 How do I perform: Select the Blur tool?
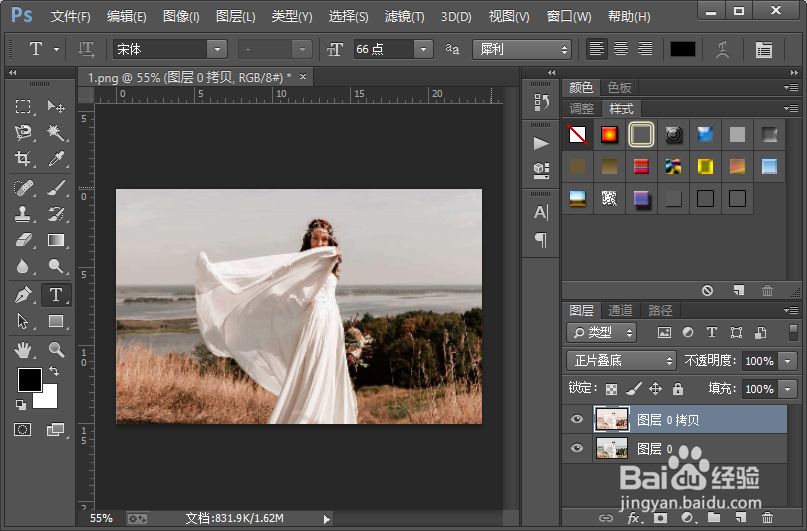(23, 266)
